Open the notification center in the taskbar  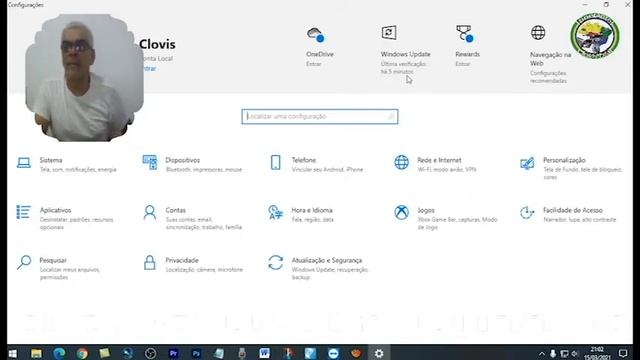coord(623,353)
